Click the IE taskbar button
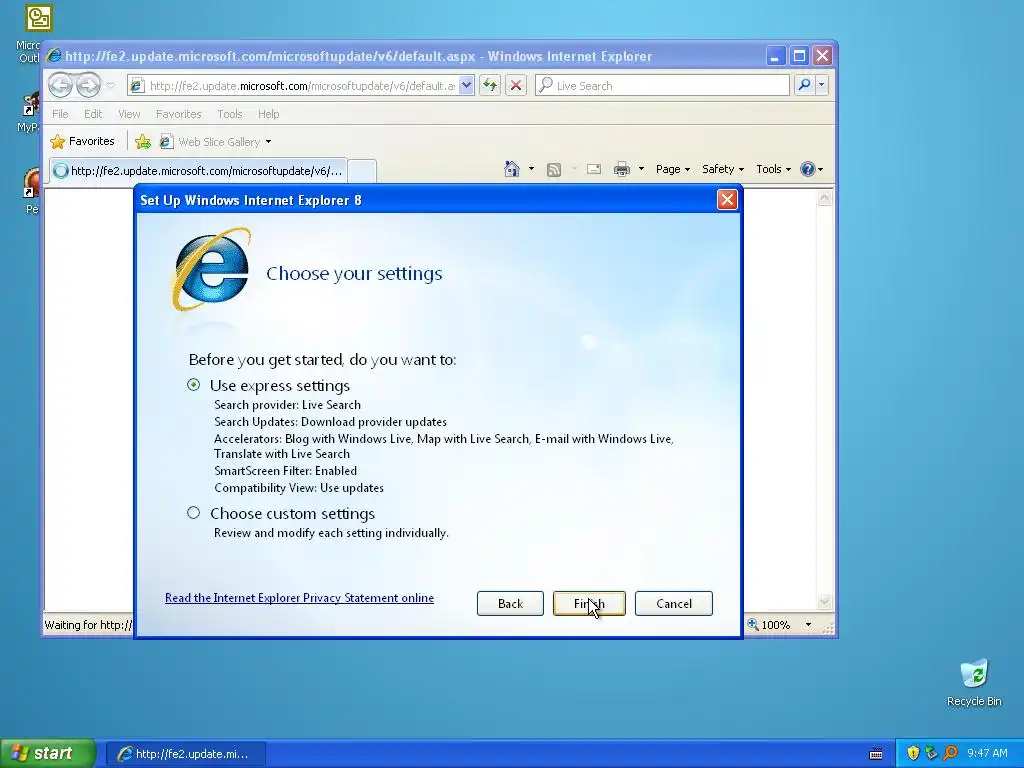 185,754
